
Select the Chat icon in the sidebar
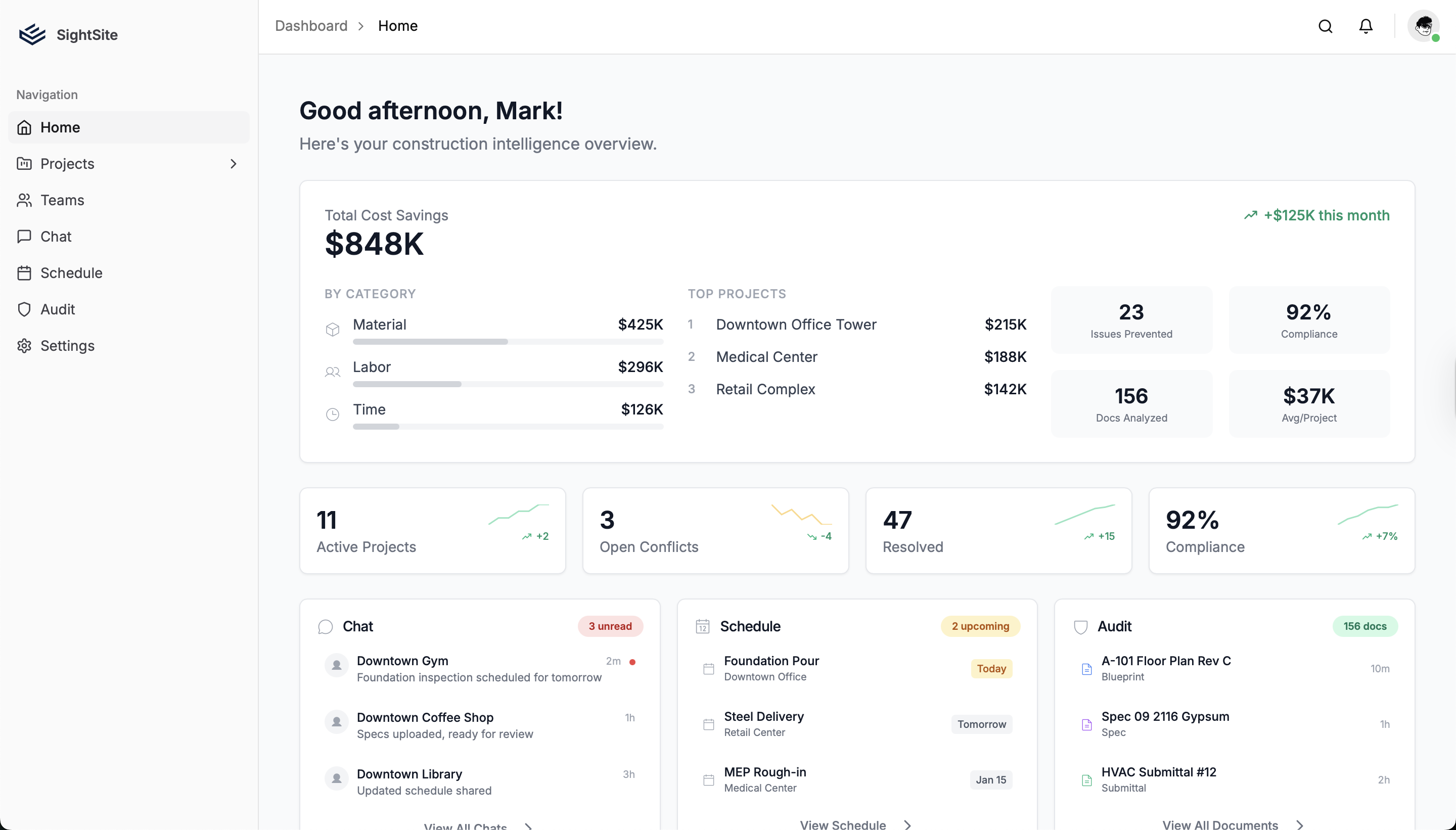(24, 236)
